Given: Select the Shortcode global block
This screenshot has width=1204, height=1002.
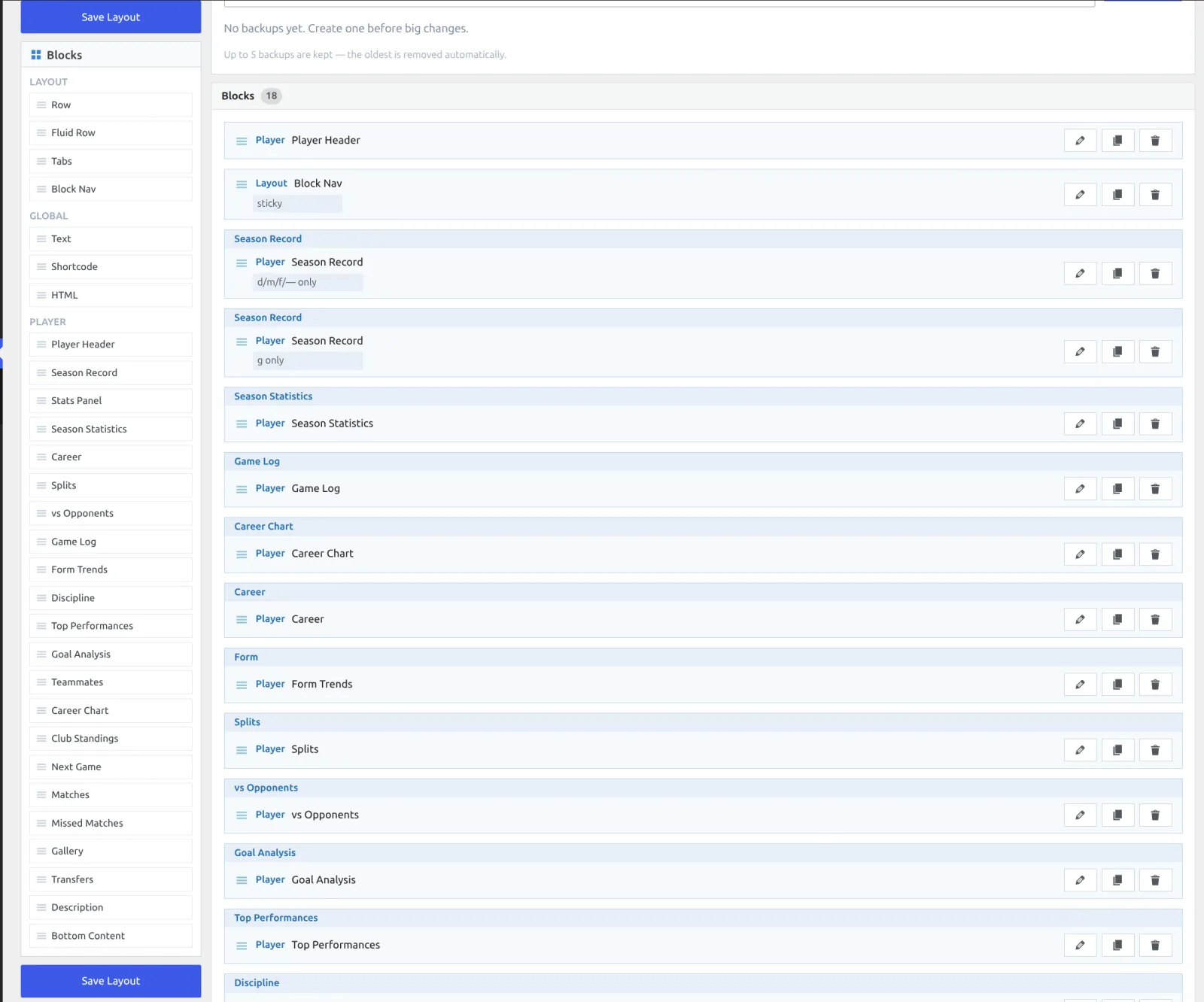Looking at the screenshot, I should point(111,267).
